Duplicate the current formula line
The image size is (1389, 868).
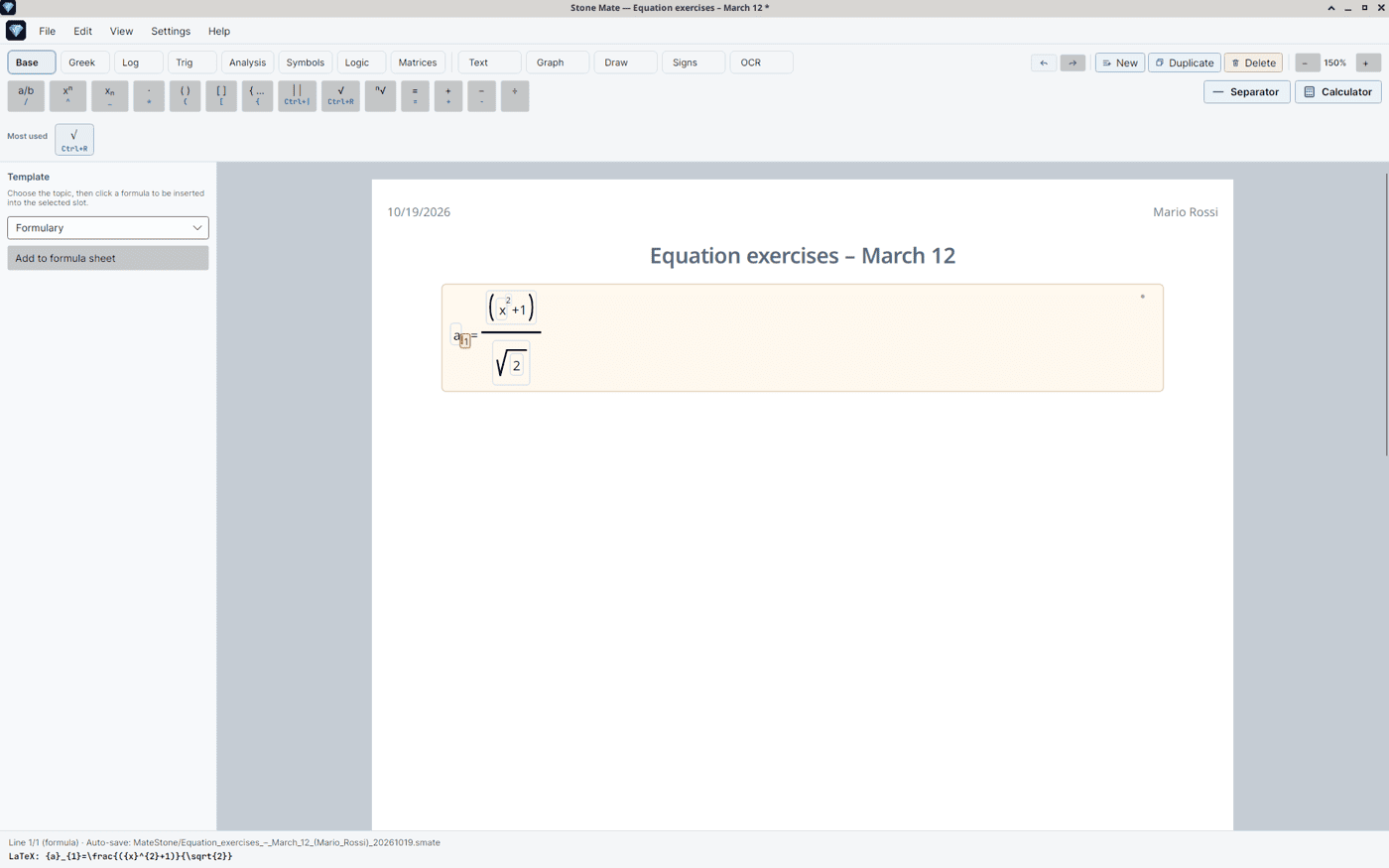click(1185, 62)
